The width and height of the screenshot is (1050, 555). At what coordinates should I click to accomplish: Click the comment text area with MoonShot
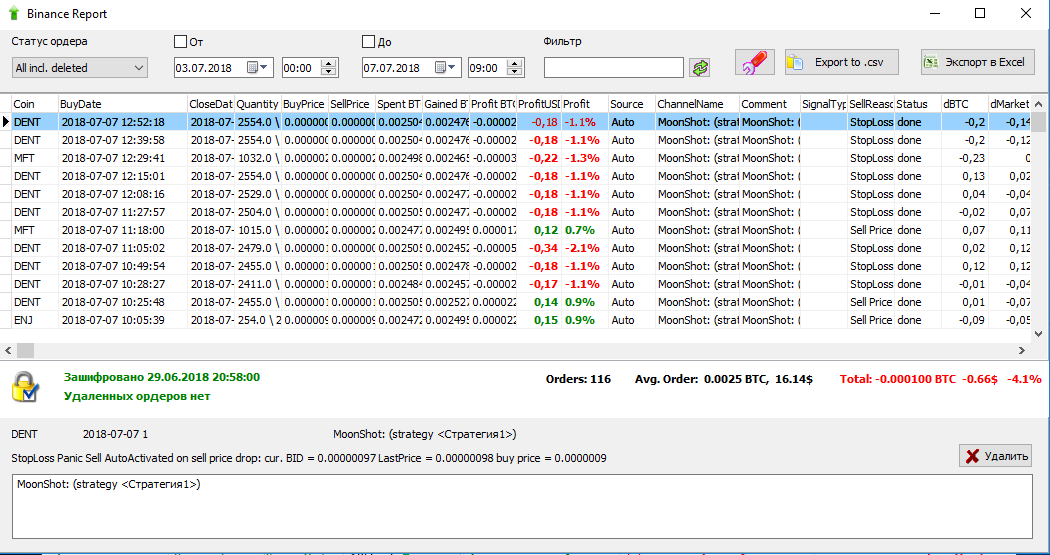(522, 507)
